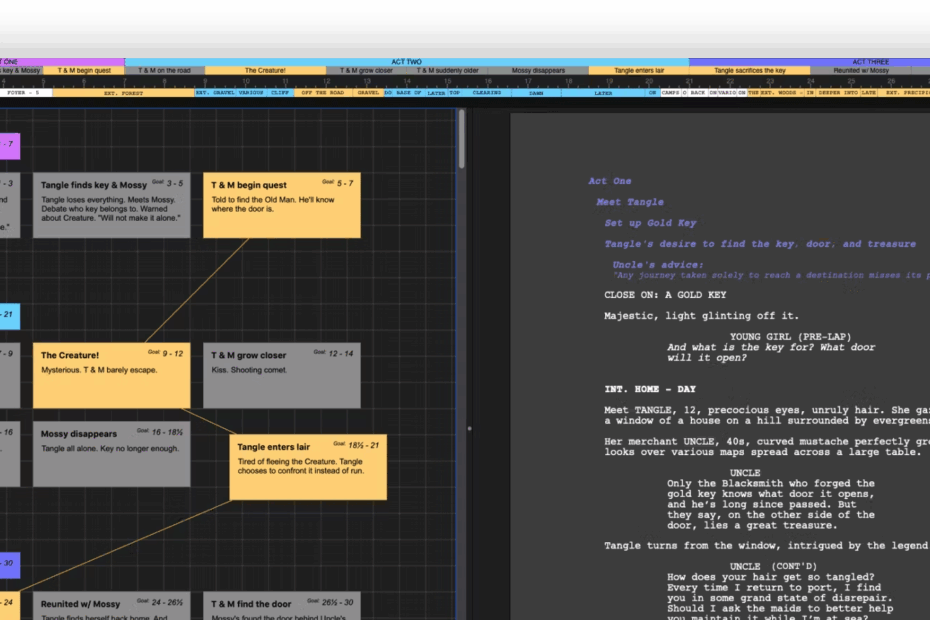Screen dimensions: 930x620
Task: Click the beat board vertical scrollbar
Action: pyautogui.click(x=461, y=140)
